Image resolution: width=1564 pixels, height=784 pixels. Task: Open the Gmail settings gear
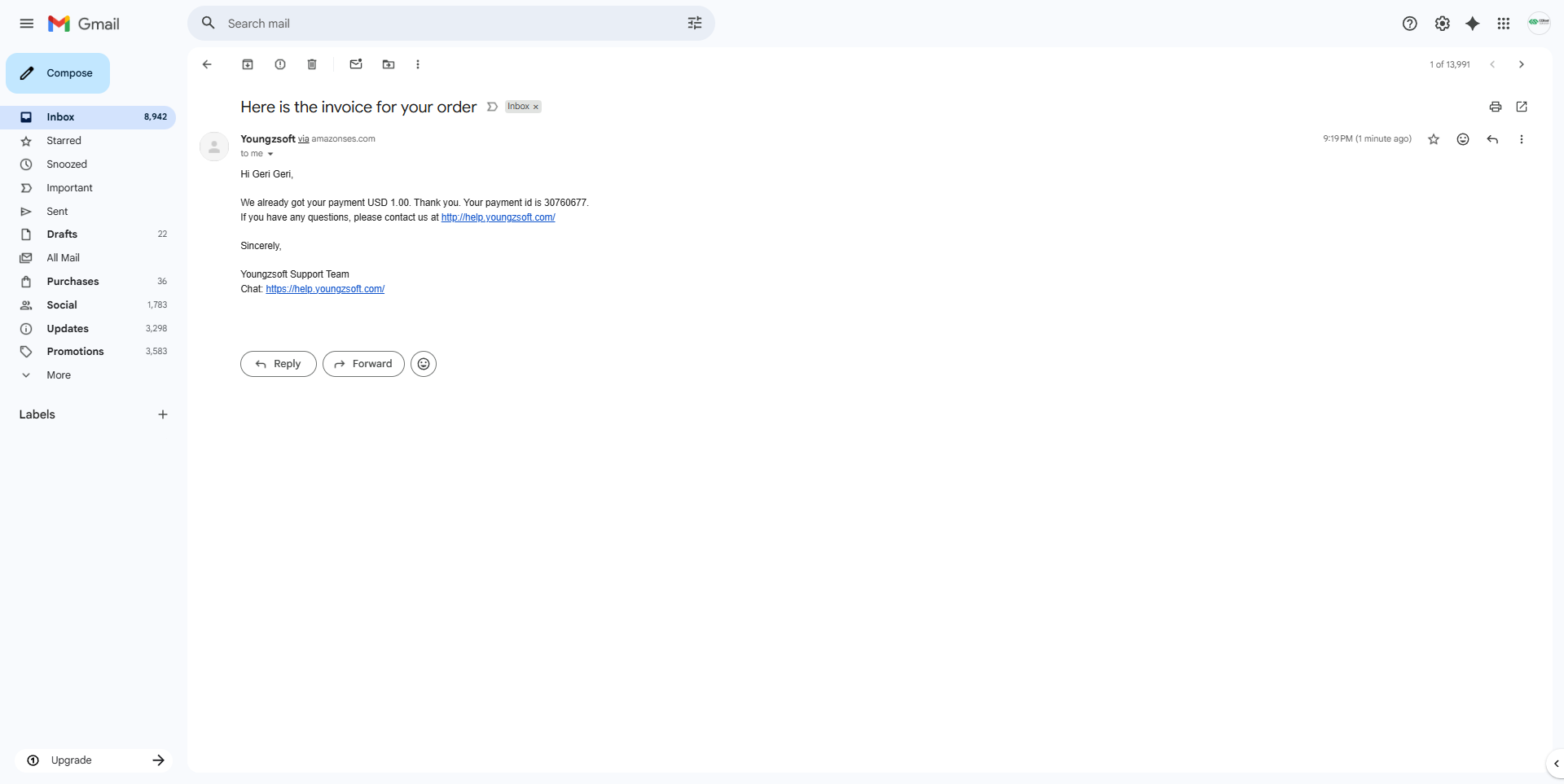click(x=1442, y=24)
